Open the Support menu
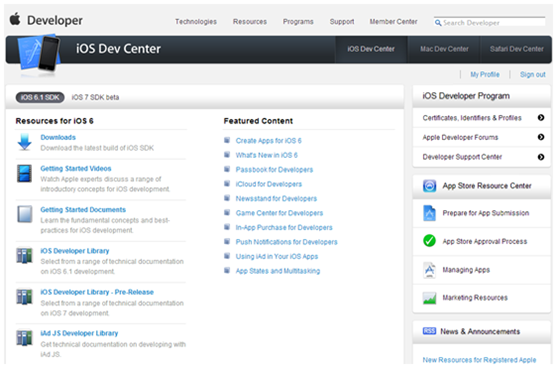Image resolution: width=557 pixels, height=368 pixels. pos(342,22)
